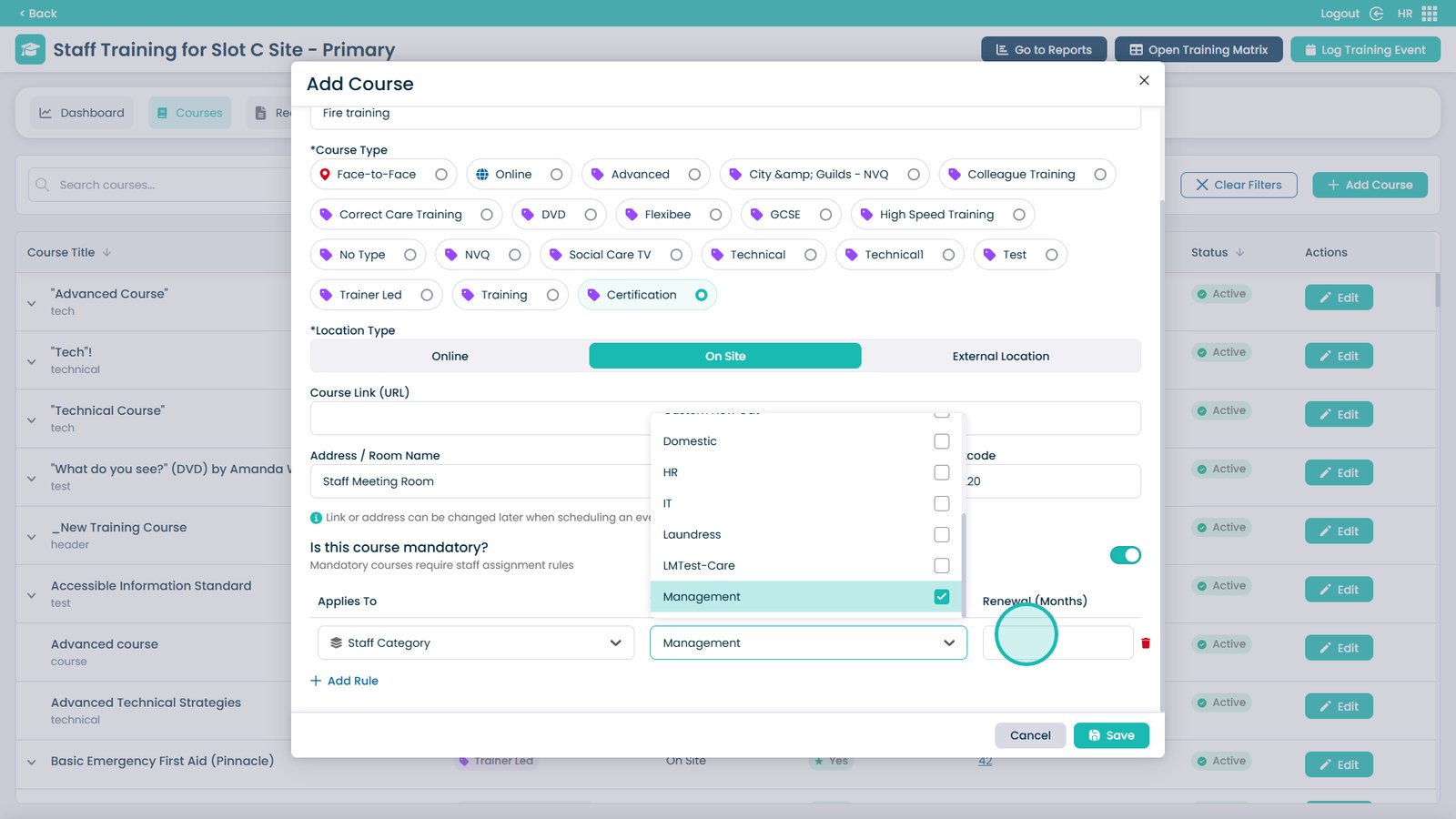Expand the "Advanced Course" row
Viewport: 1456px width, 819px height.
pyautogui.click(x=32, y=303)
